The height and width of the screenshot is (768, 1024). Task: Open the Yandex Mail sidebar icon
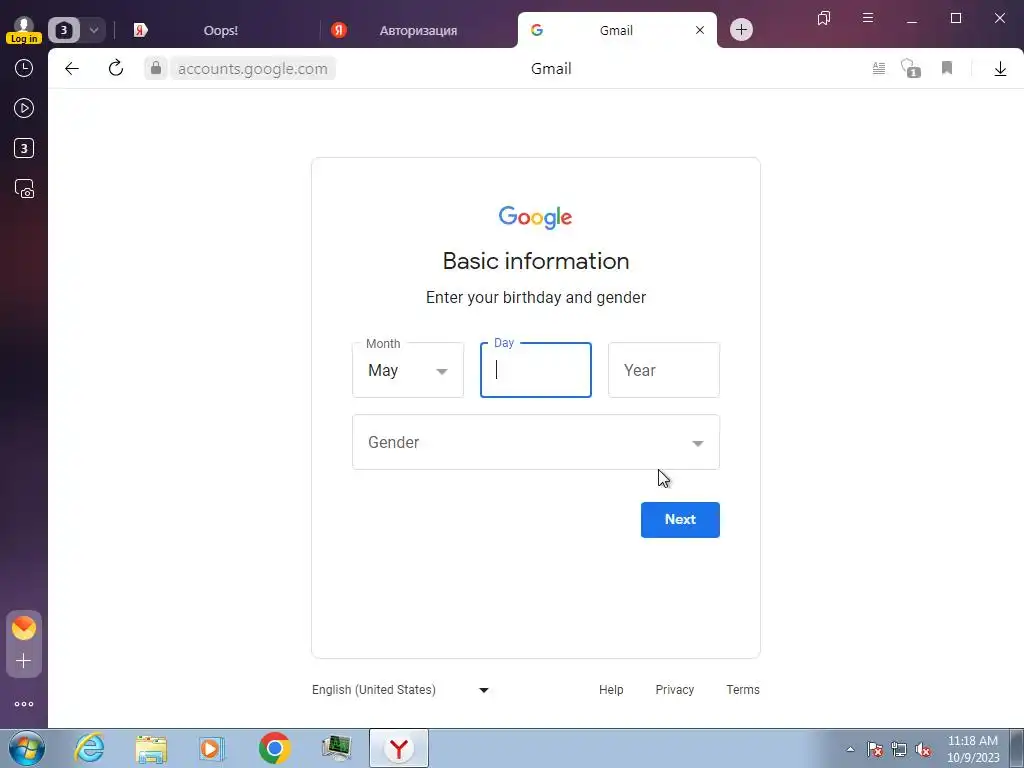point(24,628)
